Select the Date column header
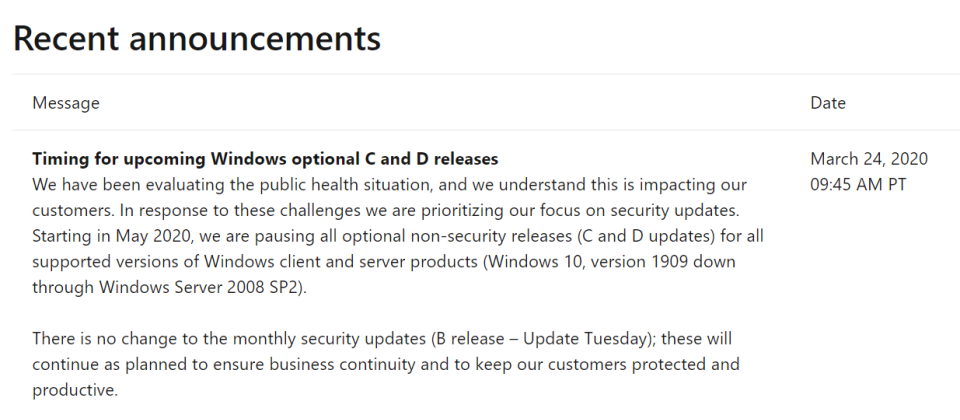The width and height of the screenshot is (960, 420). tap(828, 103)
